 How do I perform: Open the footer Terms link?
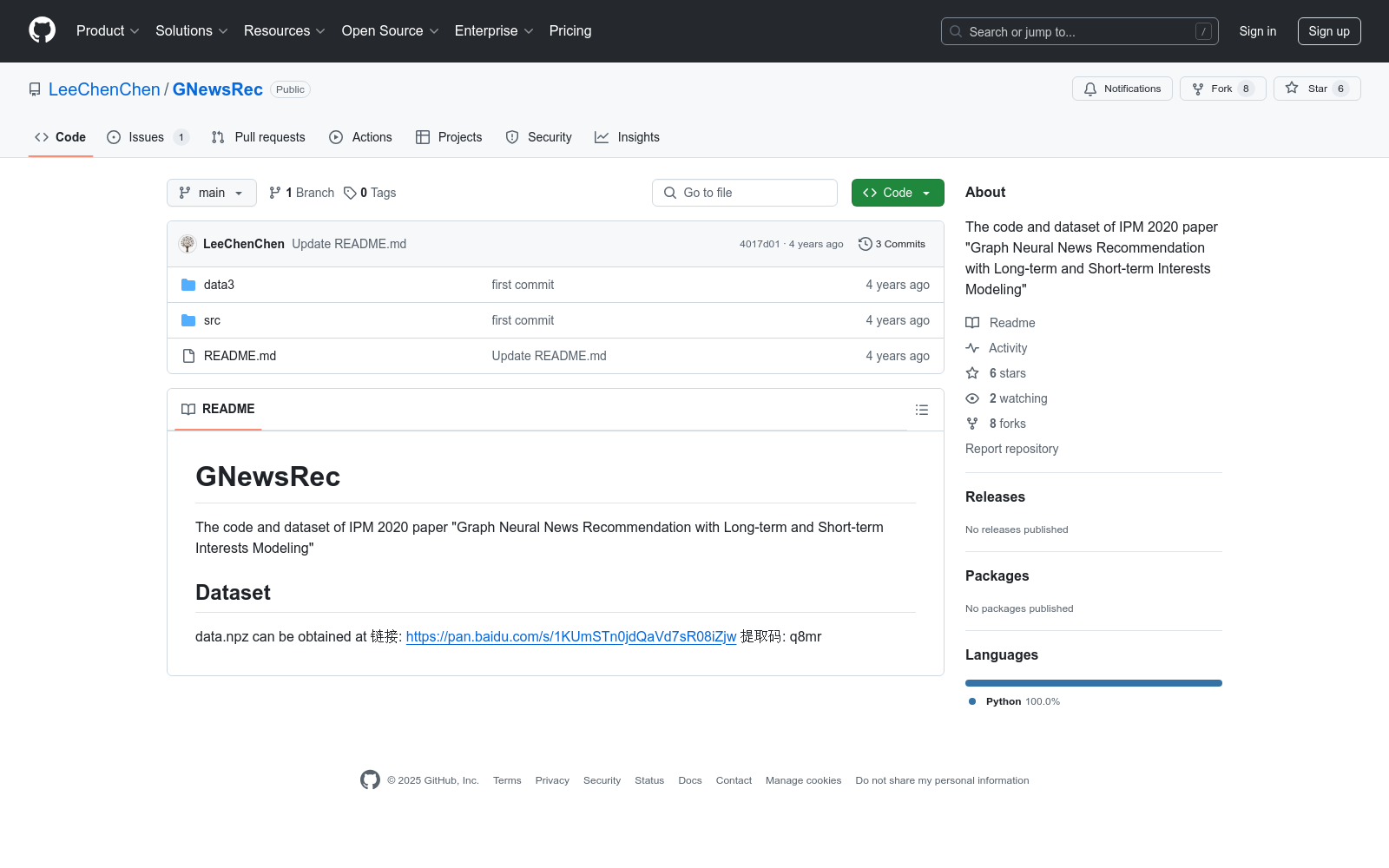[x=507, y=780]
